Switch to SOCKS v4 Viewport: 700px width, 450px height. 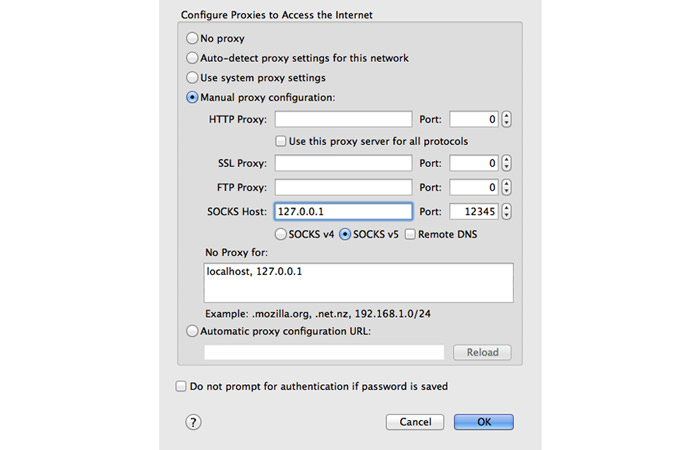[x=280, y=234]
